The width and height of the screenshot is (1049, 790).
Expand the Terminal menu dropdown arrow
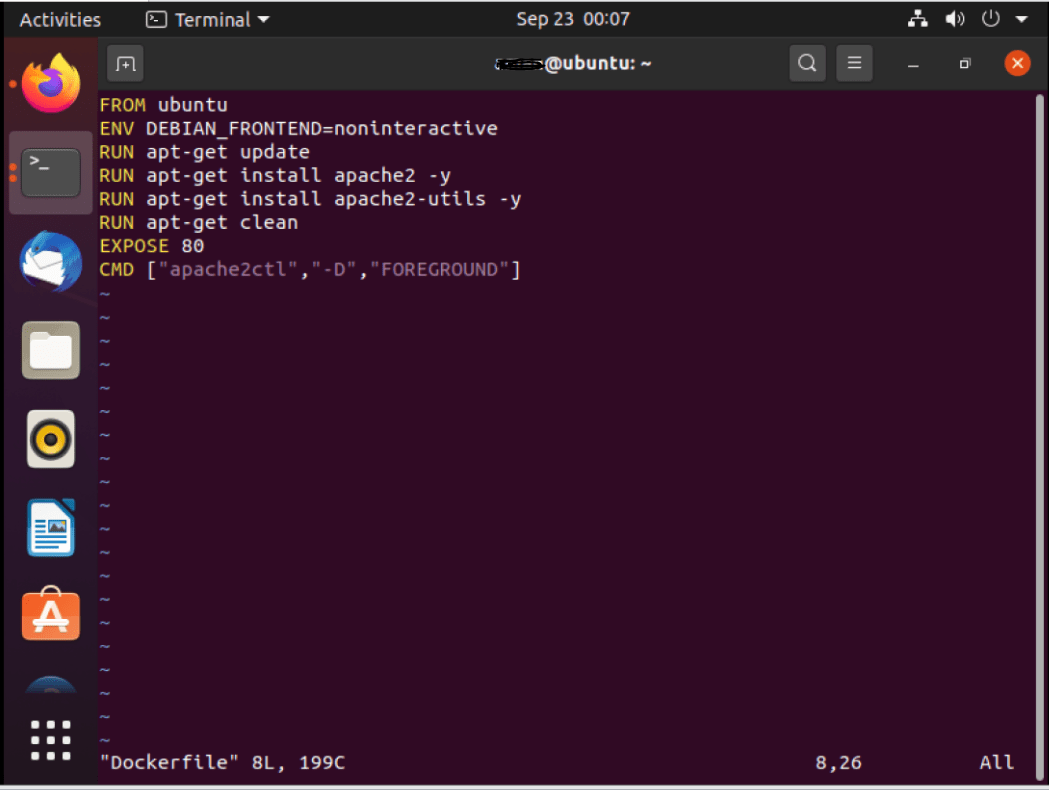pyautogui.click(x=262, y=18)
